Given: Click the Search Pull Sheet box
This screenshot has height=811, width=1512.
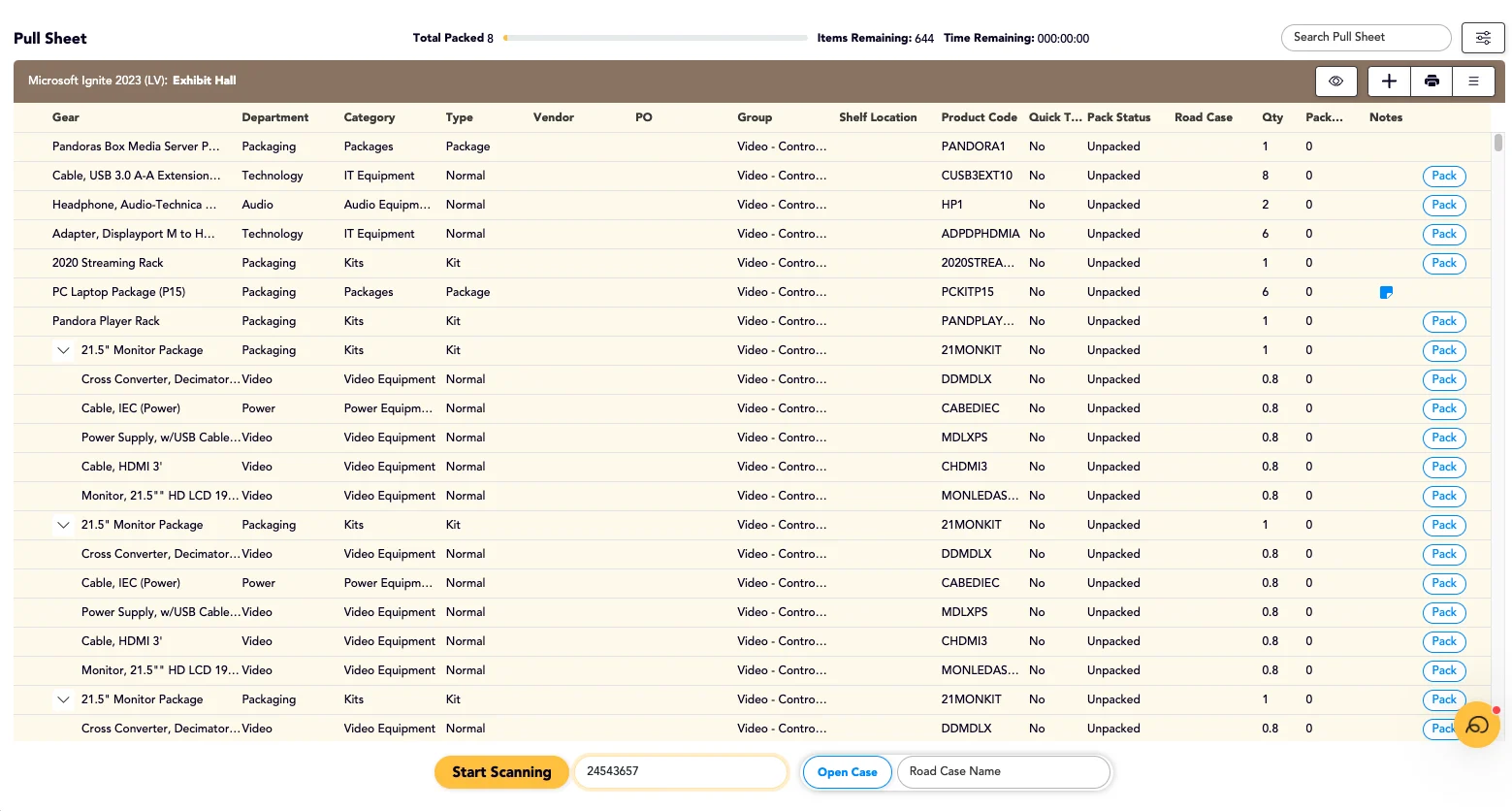Looking at the screenshot, I should (x=1366, y=37).
